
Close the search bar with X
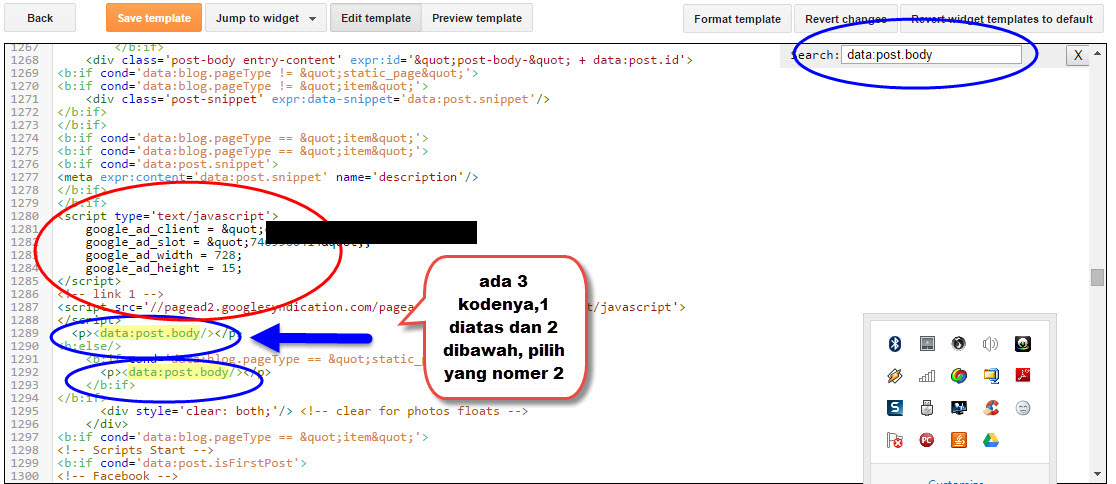coord(1078,55)
